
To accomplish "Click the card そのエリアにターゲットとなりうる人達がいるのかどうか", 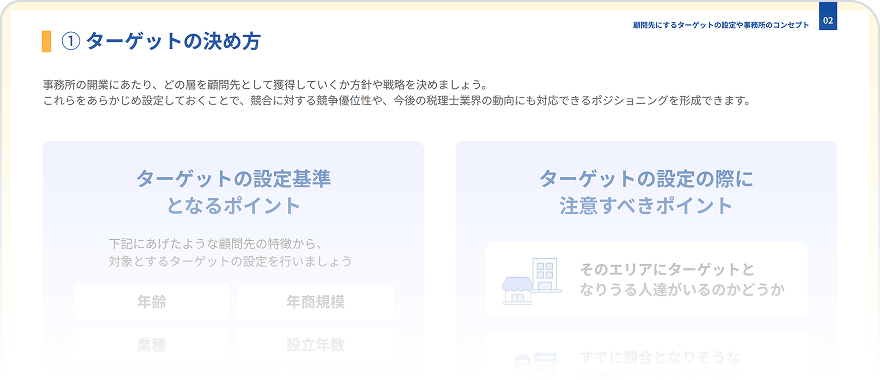I will 646,281.
